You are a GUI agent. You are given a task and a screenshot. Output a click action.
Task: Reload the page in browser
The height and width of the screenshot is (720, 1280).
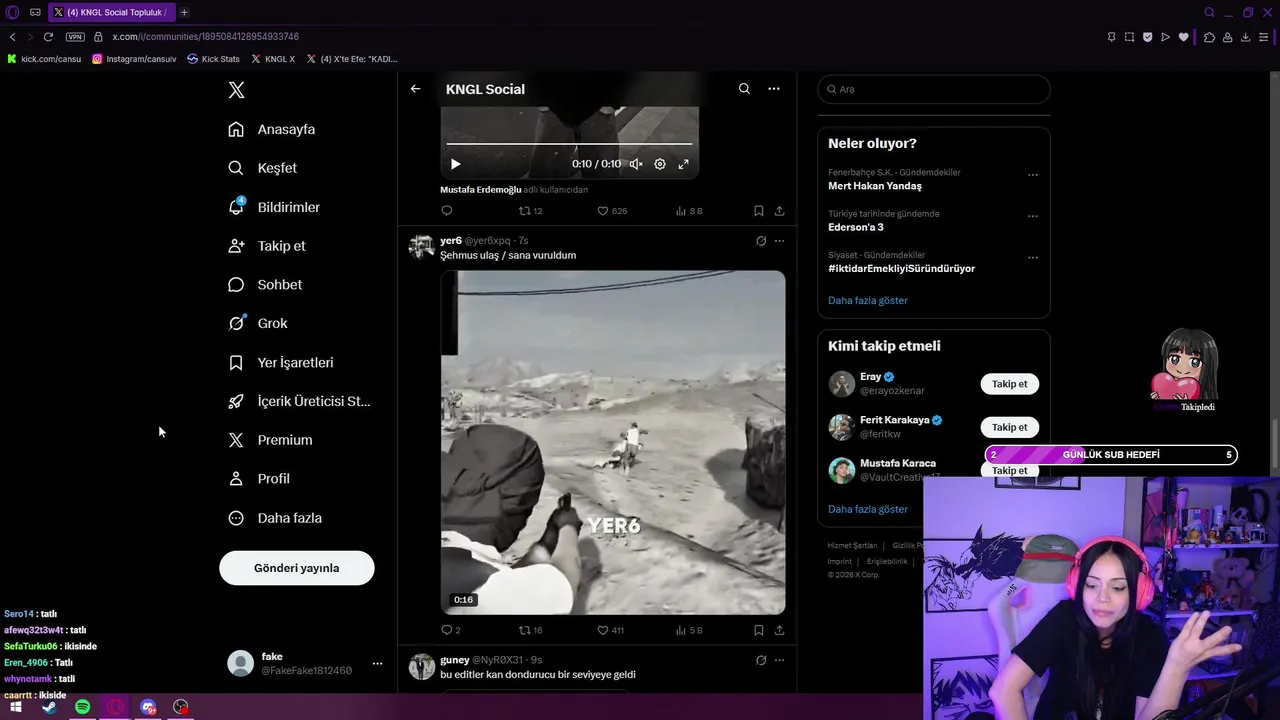pos(48,37)
